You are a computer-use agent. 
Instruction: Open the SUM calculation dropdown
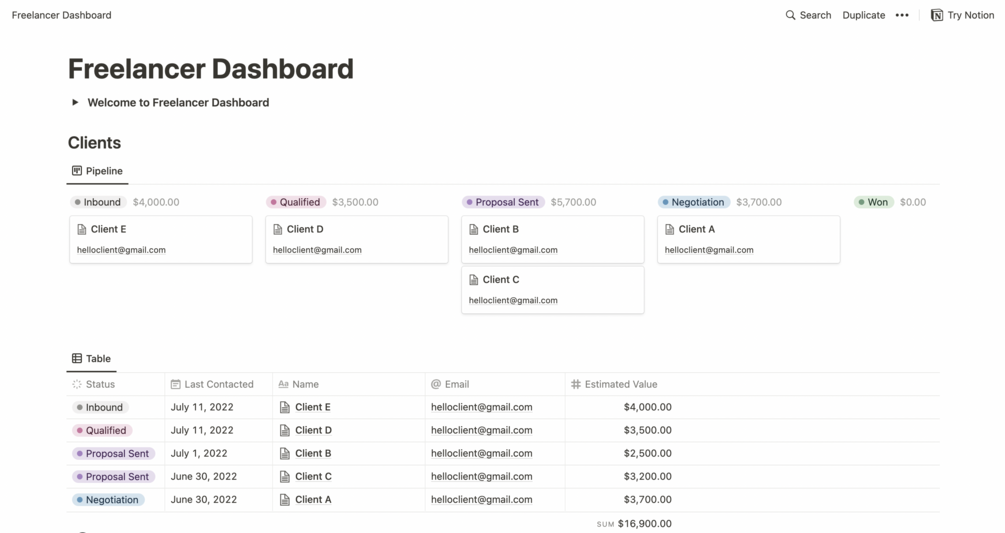pos(634,523)
